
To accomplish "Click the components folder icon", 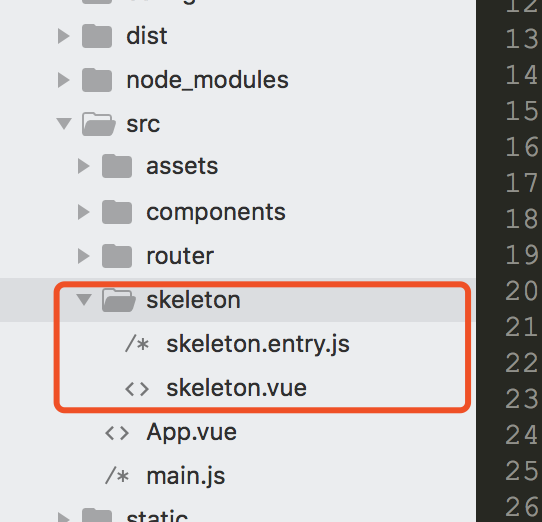I will (x=117, y=212).
